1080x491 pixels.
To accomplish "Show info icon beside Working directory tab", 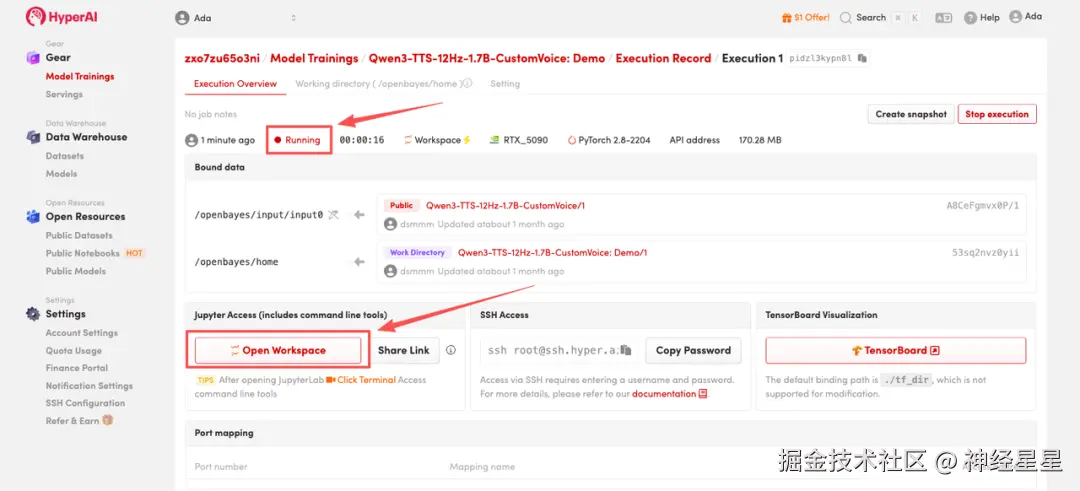I will coord(468,83).
